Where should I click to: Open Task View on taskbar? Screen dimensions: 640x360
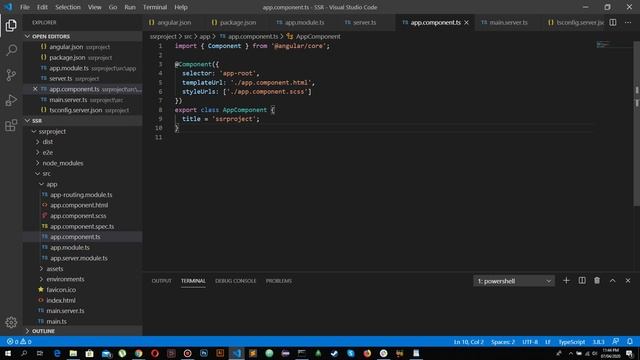pyautogui.click(x=40, y=353)
